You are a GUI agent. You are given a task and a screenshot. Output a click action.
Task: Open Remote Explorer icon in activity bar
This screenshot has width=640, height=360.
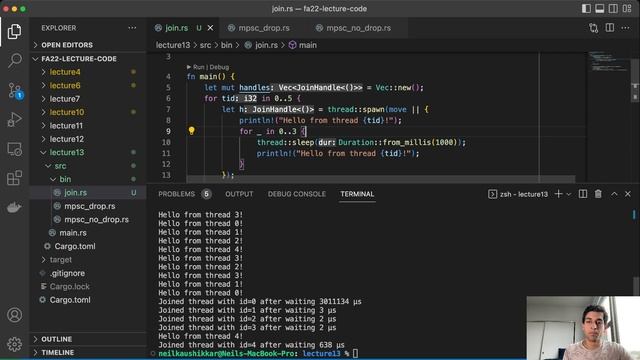click(14, 149)
